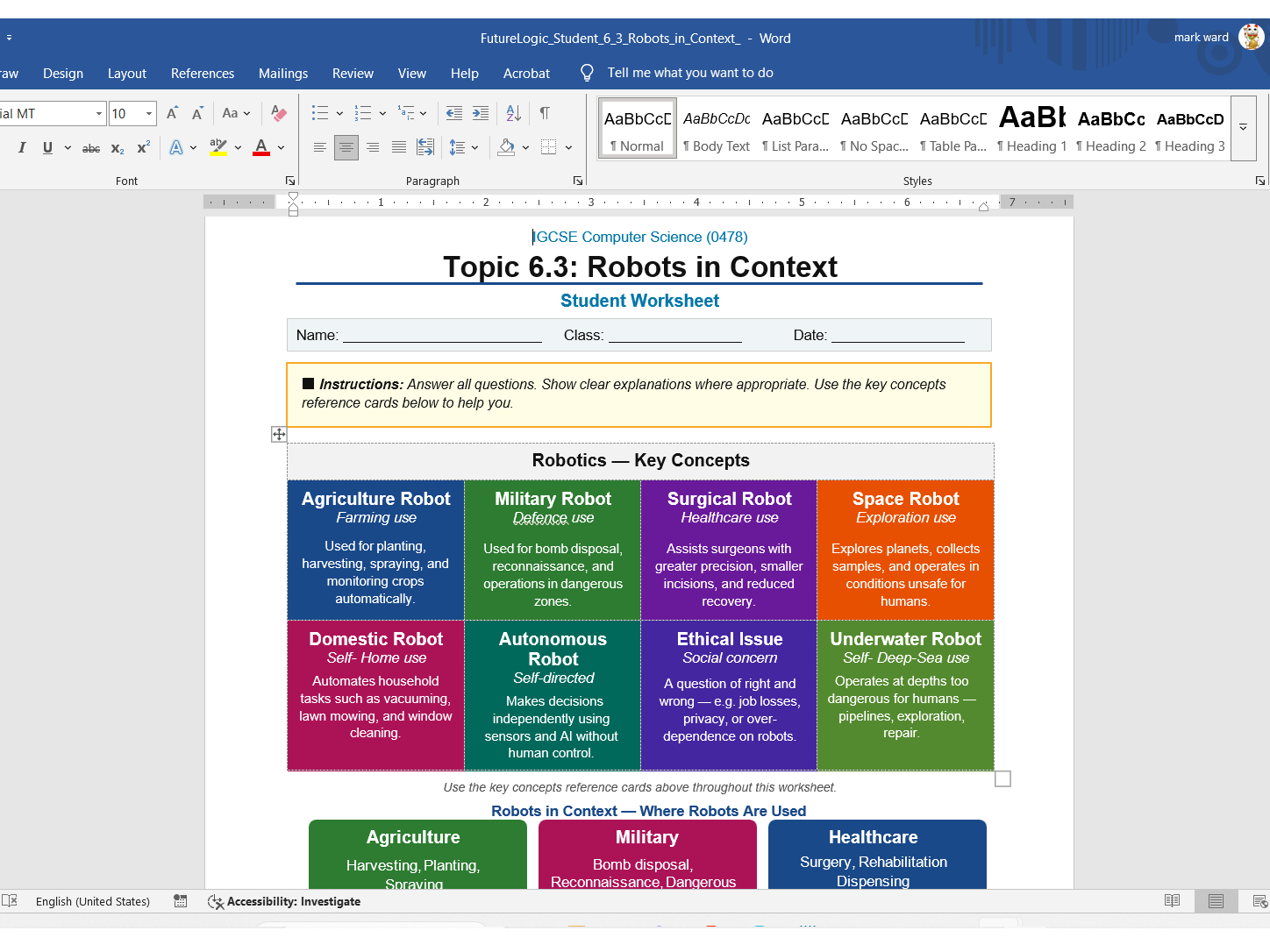Click the right indent ruler marker
Viewport: 1270px width, 952px height.
(983, 207)
